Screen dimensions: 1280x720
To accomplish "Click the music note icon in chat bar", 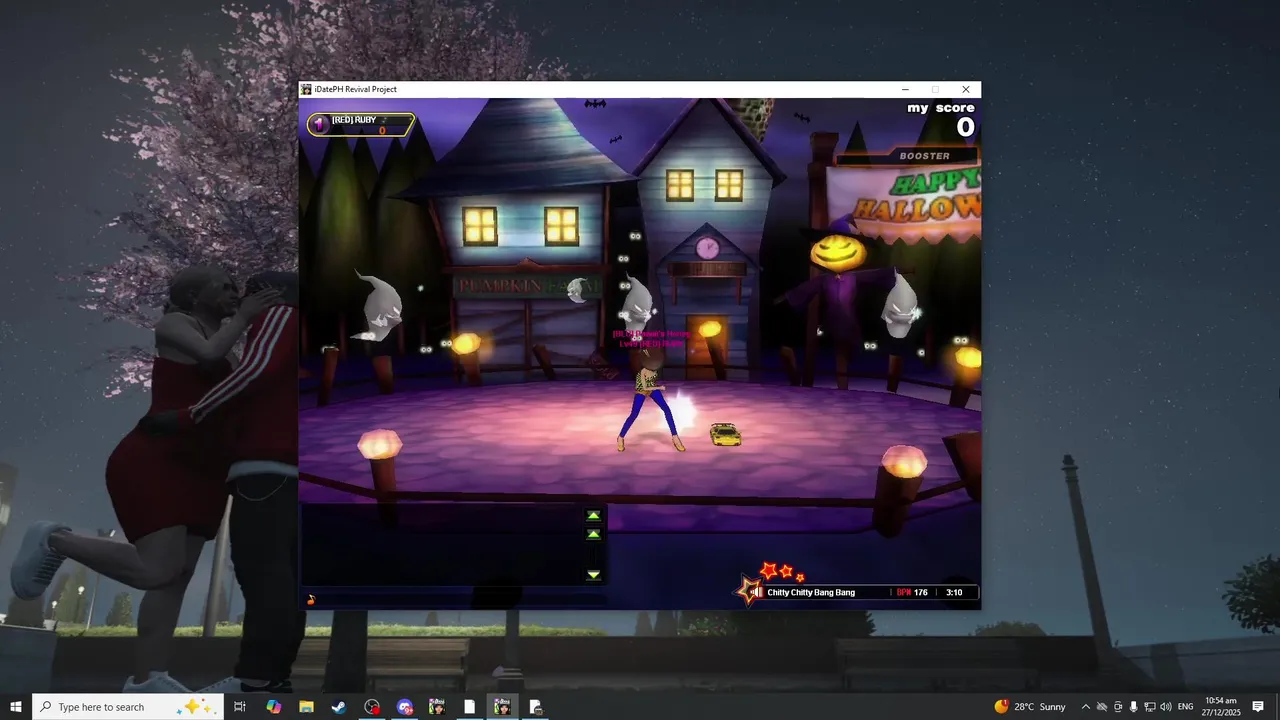I will coord(311,599).
